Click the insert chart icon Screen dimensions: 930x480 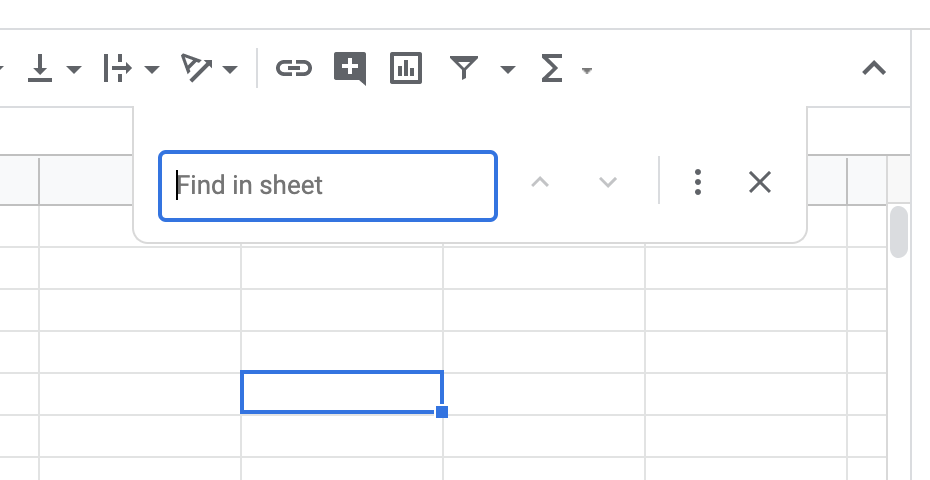(405, 69)
